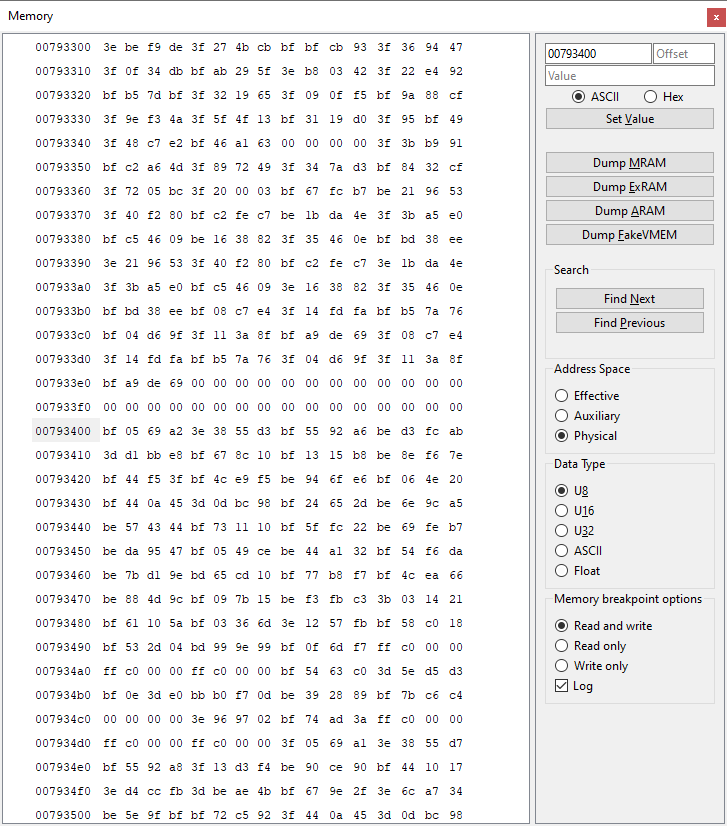Screen dimensions: 727x826
Task: Focus the address field showing 00793400
Action: [598, 54]
